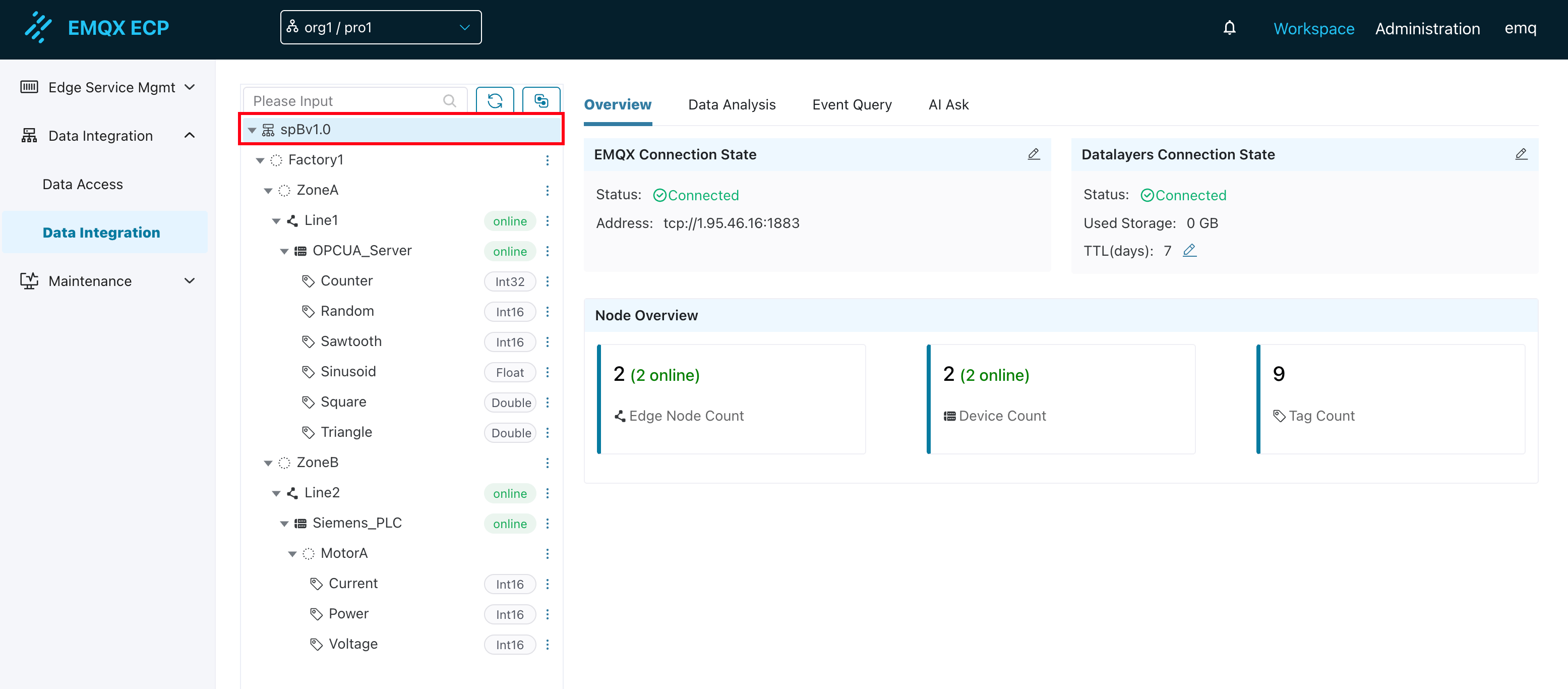
Task: Click the copy icon button beside refresh
Action: pos(540,100)
